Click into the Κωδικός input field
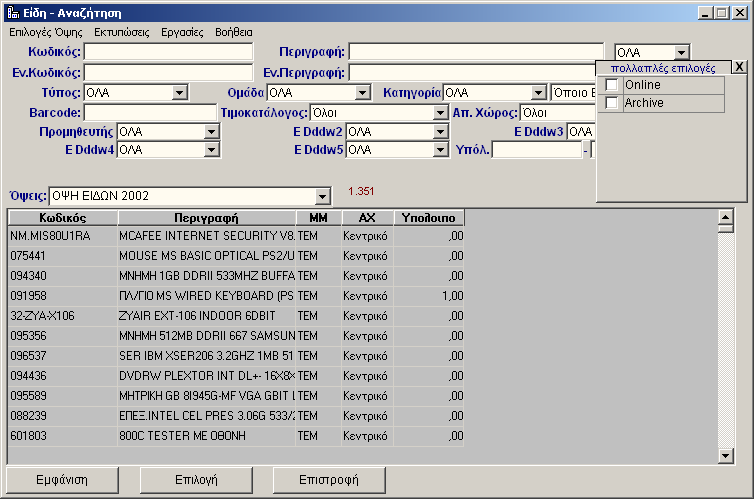This screenshot has width=754, height=499. click(168, 52)
